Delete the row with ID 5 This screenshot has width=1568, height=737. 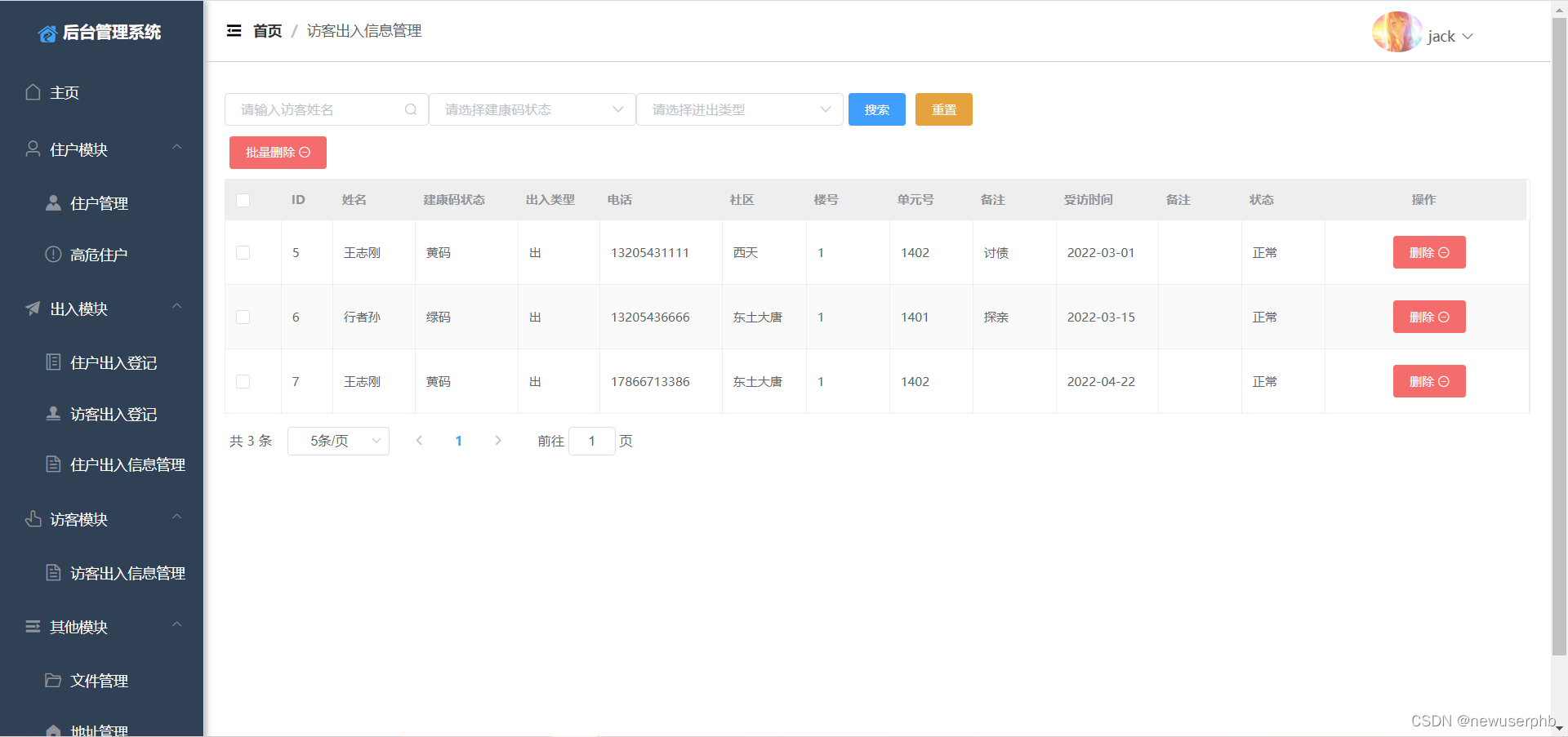coord(1429,252)
